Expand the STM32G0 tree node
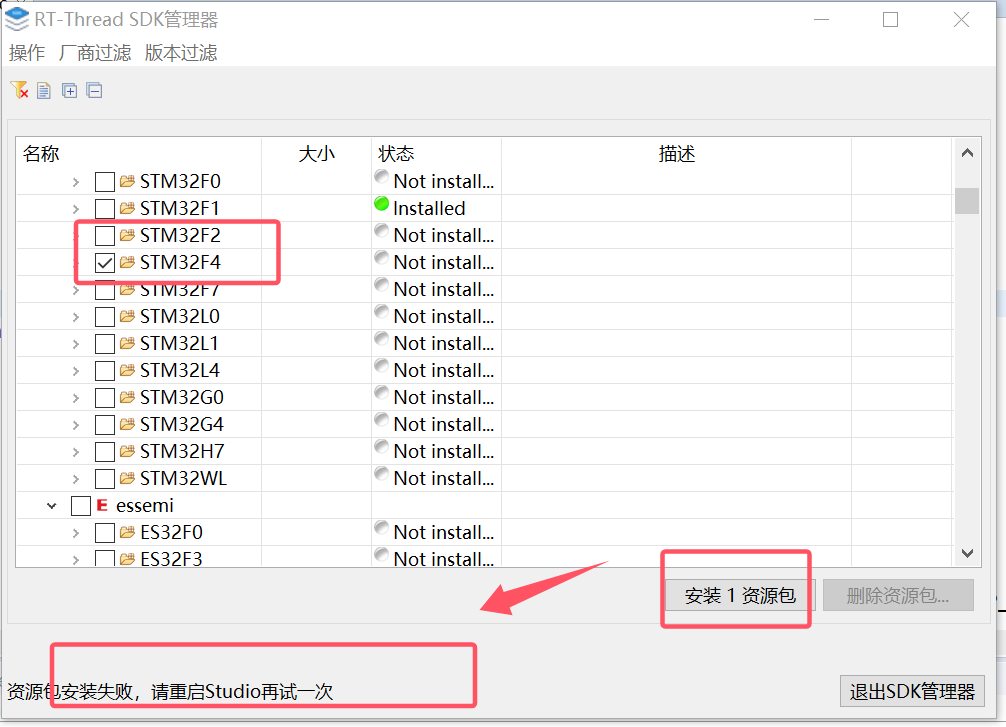Screen dimensions: 1006x727 click(76, 398)
